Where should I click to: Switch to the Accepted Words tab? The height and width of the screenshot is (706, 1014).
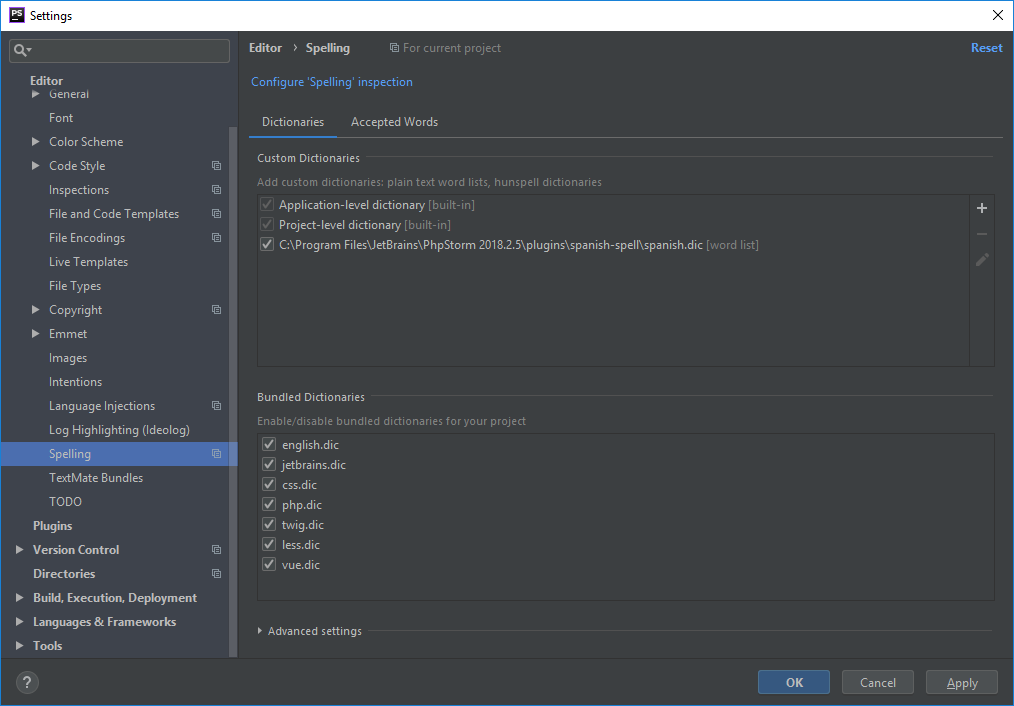[394, 122]
